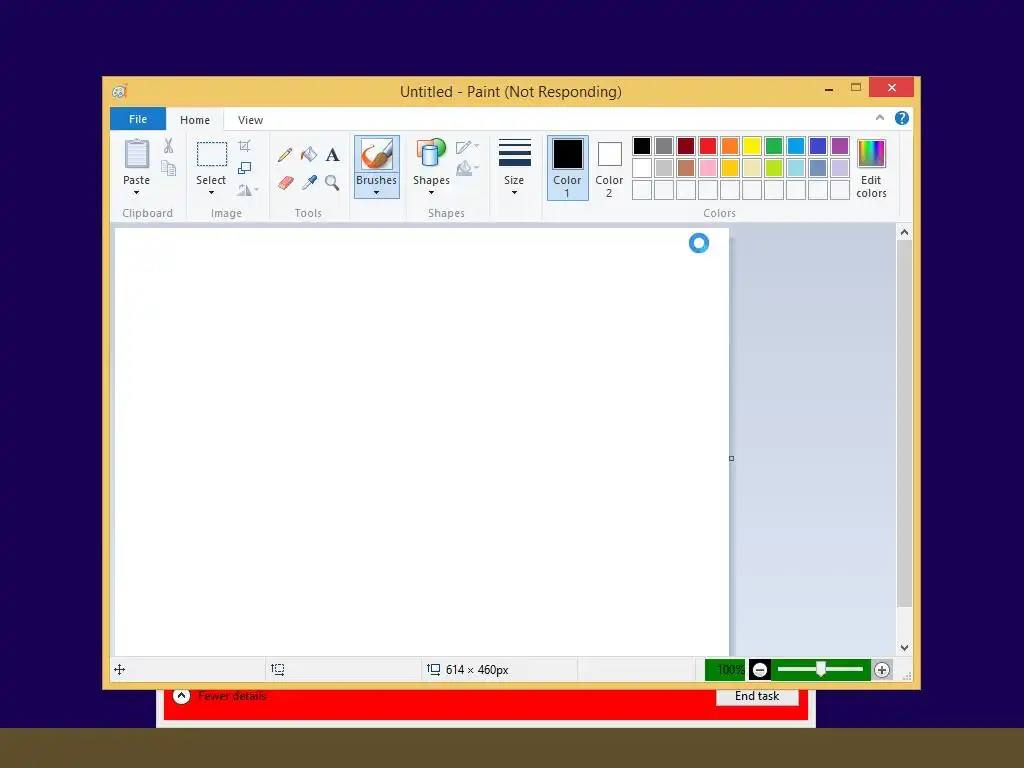Pick the yellow color swatch

pos(752,146)
